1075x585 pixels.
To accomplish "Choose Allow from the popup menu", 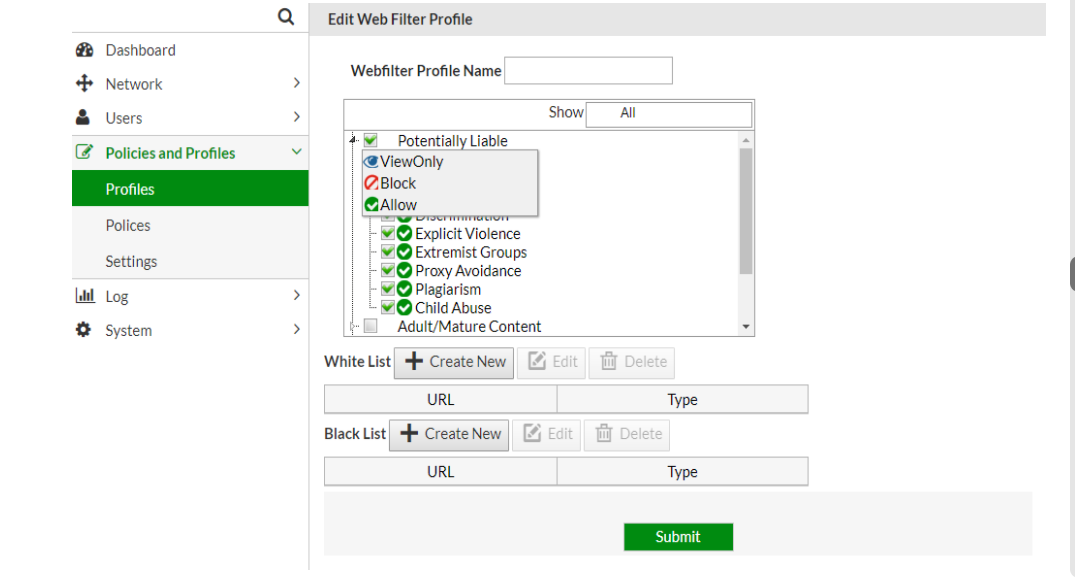I will 450,205.
